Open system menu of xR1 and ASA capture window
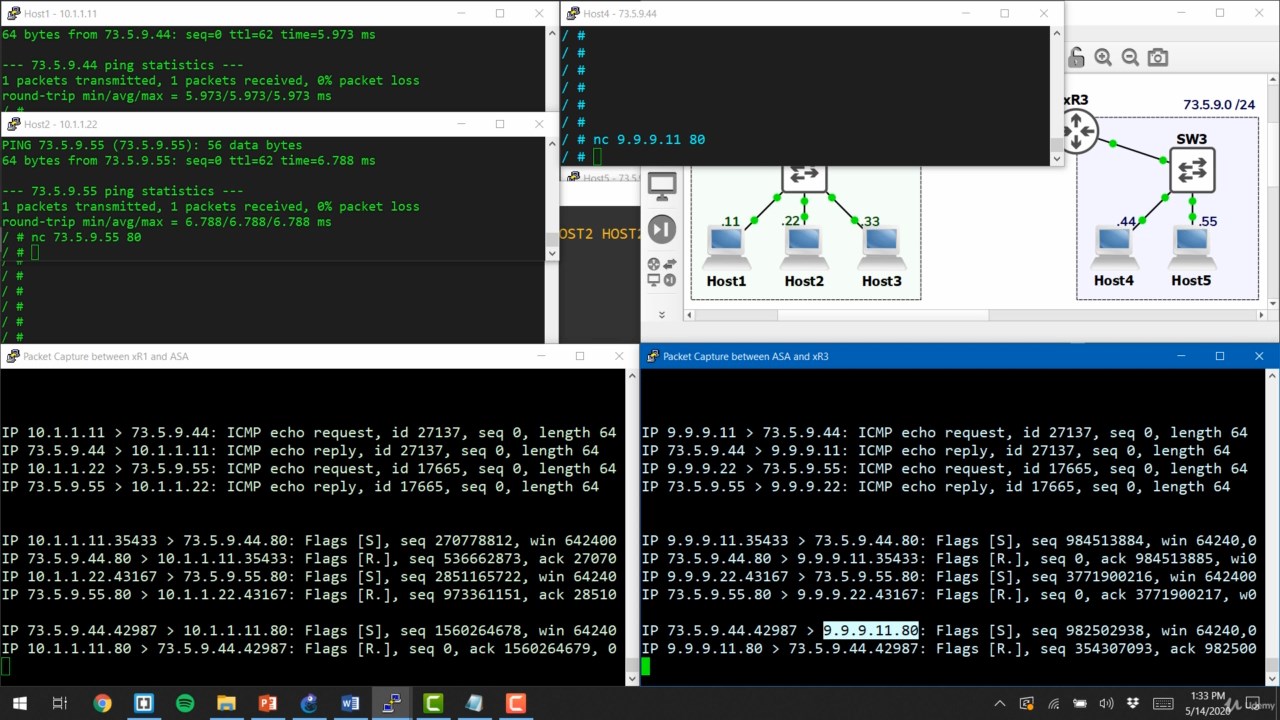 [11, 356]
